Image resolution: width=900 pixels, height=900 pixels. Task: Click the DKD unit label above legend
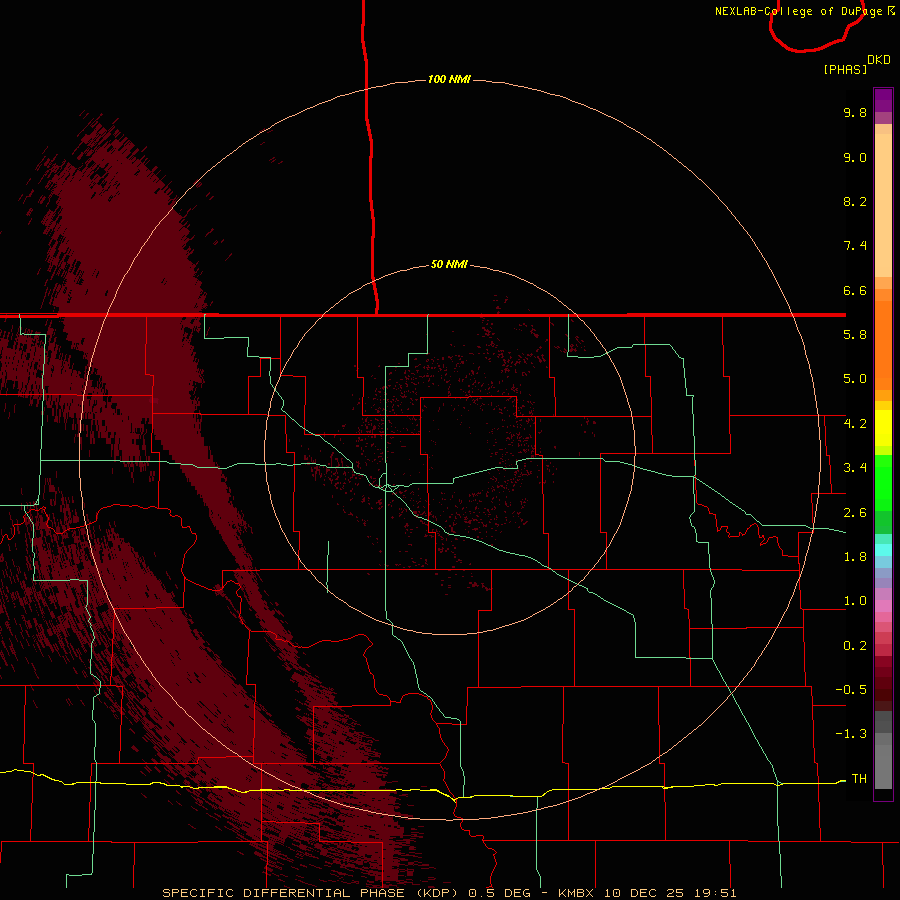[879, 59]
